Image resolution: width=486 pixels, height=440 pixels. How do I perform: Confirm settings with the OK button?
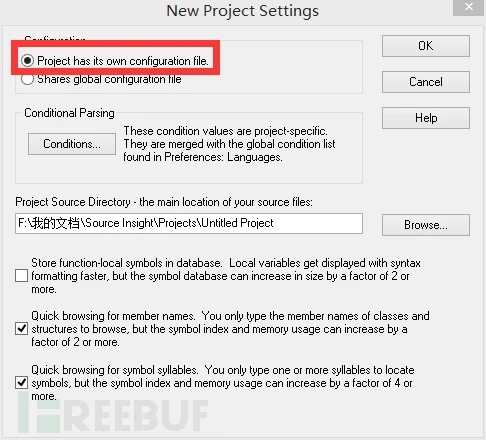click(x=426, y=46)
